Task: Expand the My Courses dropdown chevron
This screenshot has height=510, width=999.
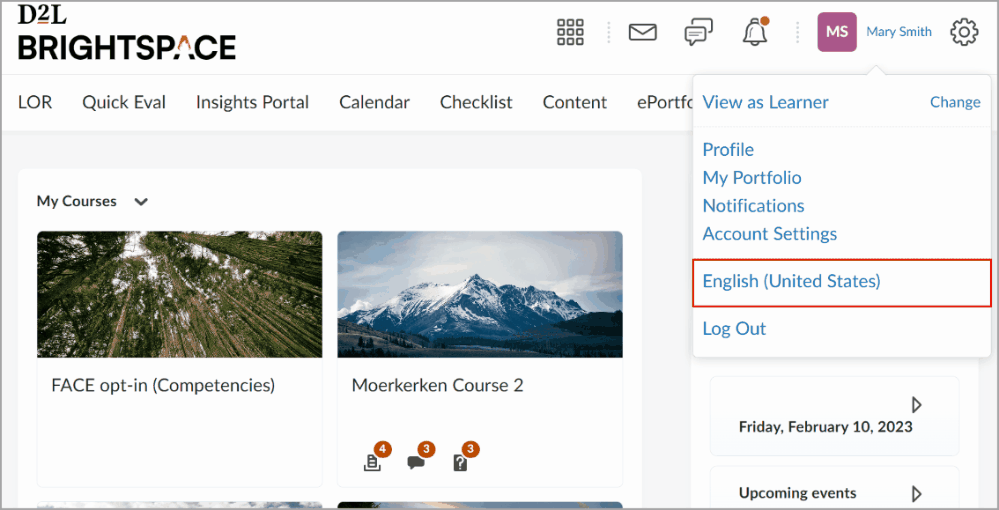Action: click(141, 202)
